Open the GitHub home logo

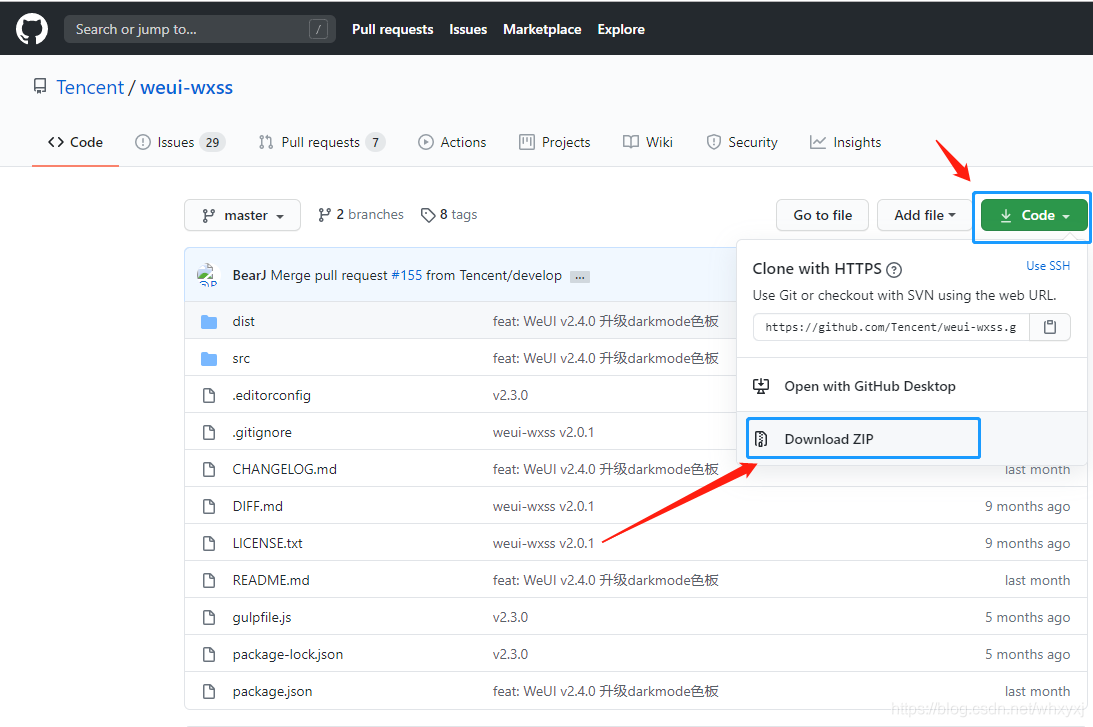(32, 29)
